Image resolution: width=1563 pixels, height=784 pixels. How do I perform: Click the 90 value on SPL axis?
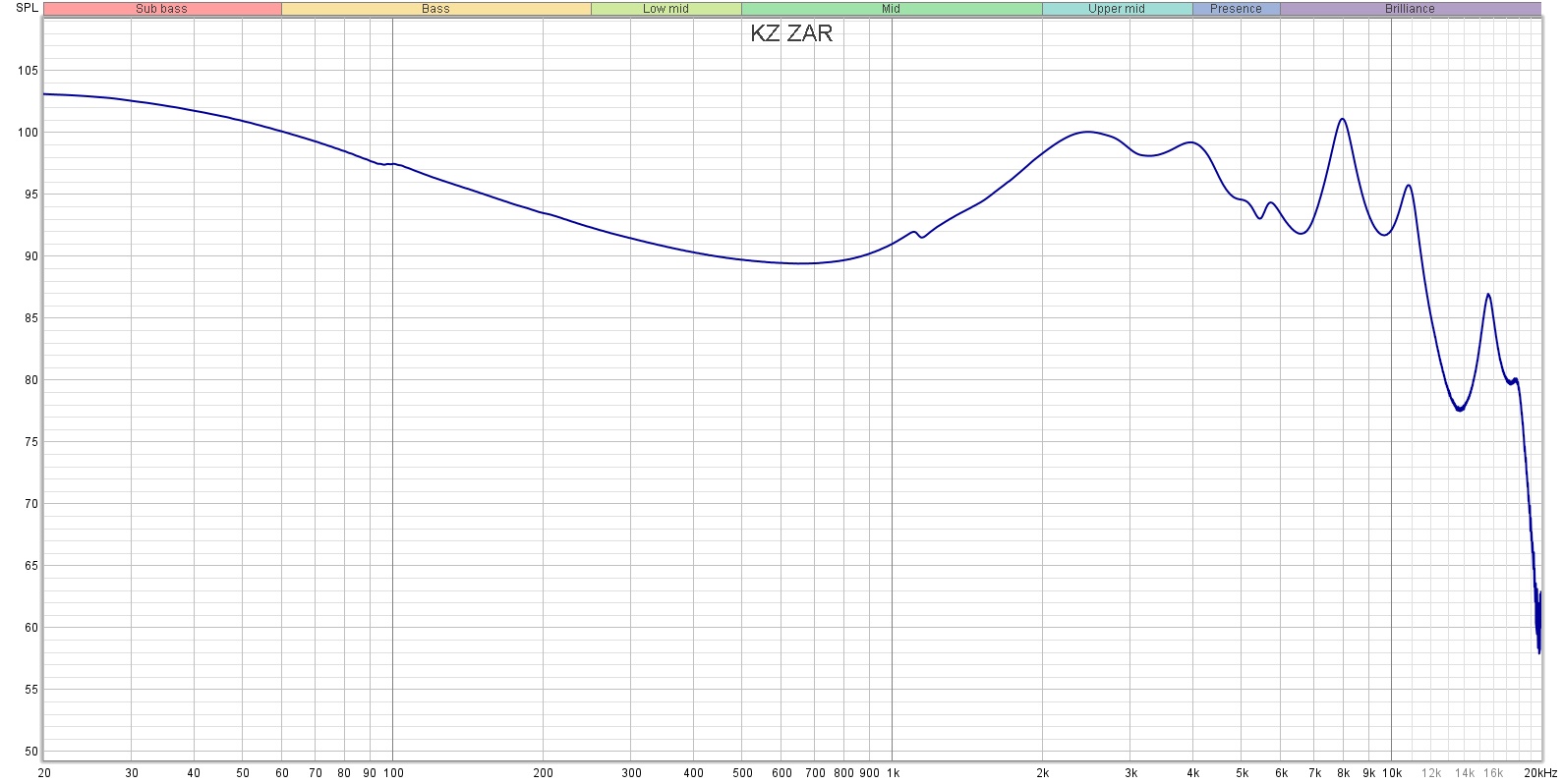coord(30,256)
